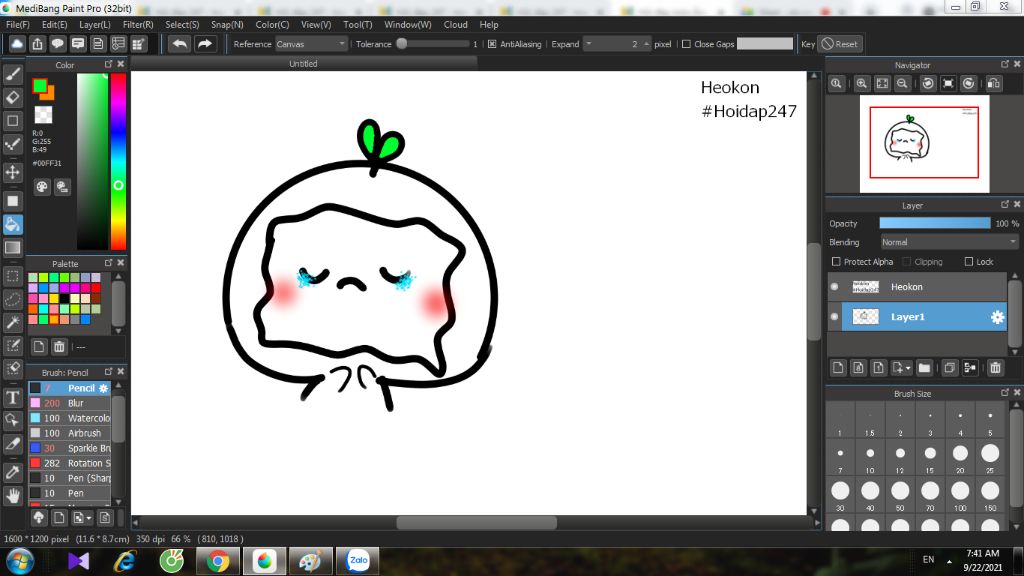Click the layer Opacity bar
Viewport: 1024px width, 576px height.
(x=935, y=223)
